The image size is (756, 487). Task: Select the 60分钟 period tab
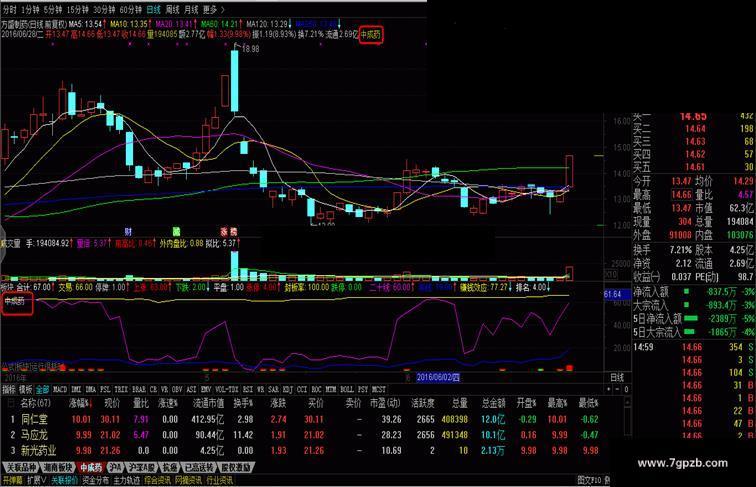click(131, 10)
